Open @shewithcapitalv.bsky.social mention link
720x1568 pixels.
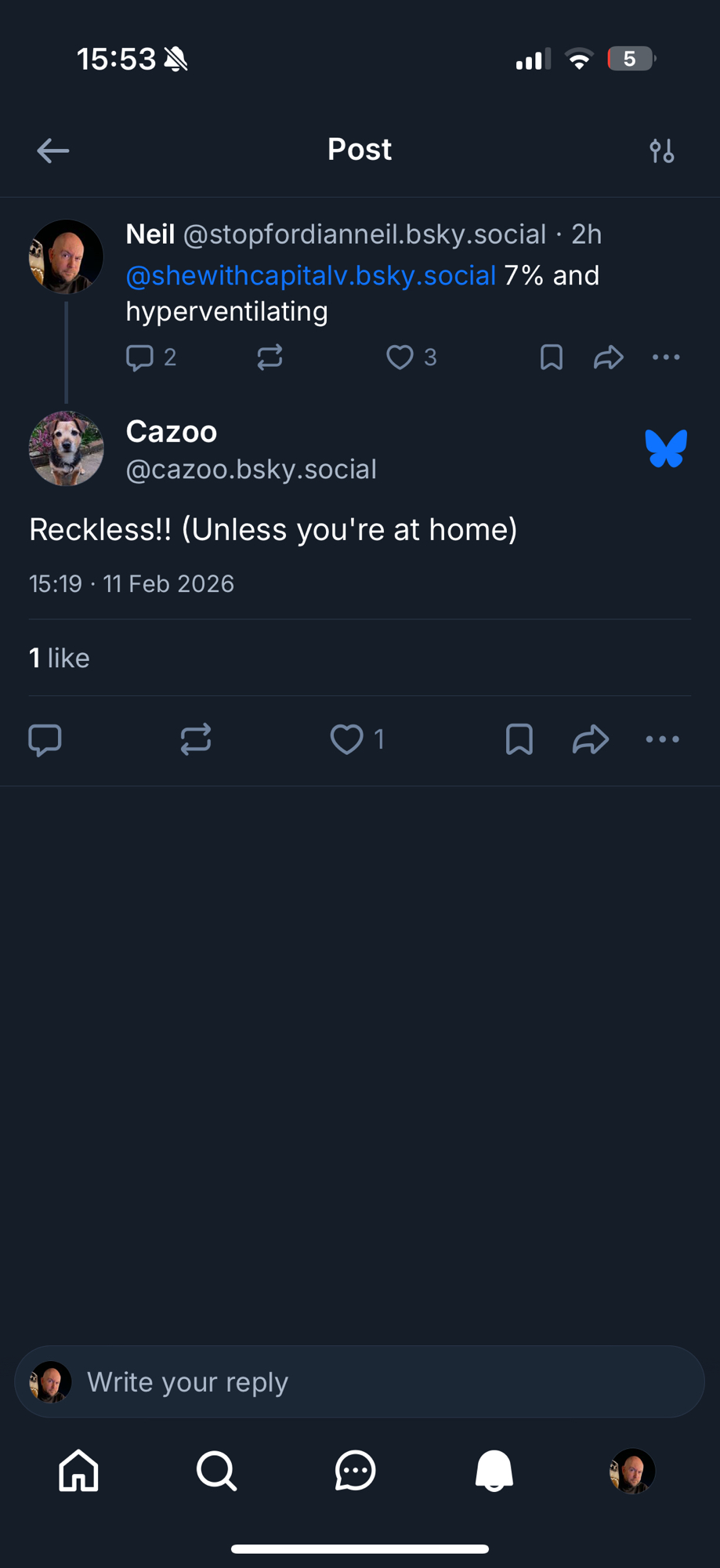tap(311, 276)
